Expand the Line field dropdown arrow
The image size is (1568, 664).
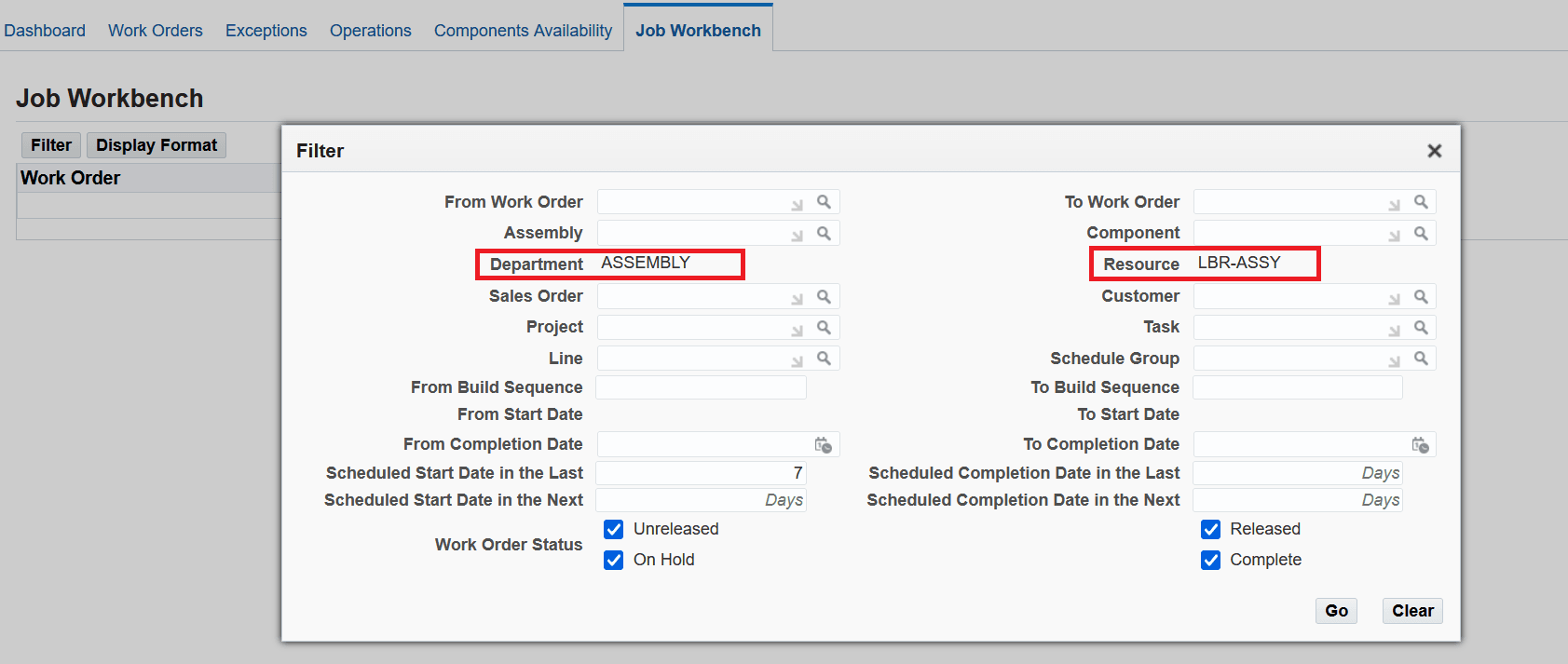click(x=798, y=360)
